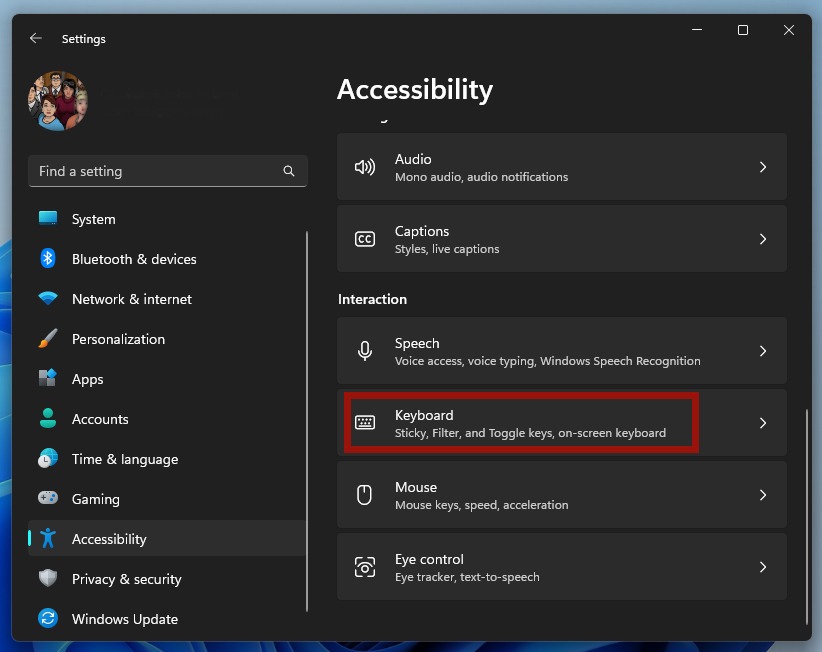Click the Speech microphone icon
Viewport: 822px width, 652px height.
tap(365, 350)
